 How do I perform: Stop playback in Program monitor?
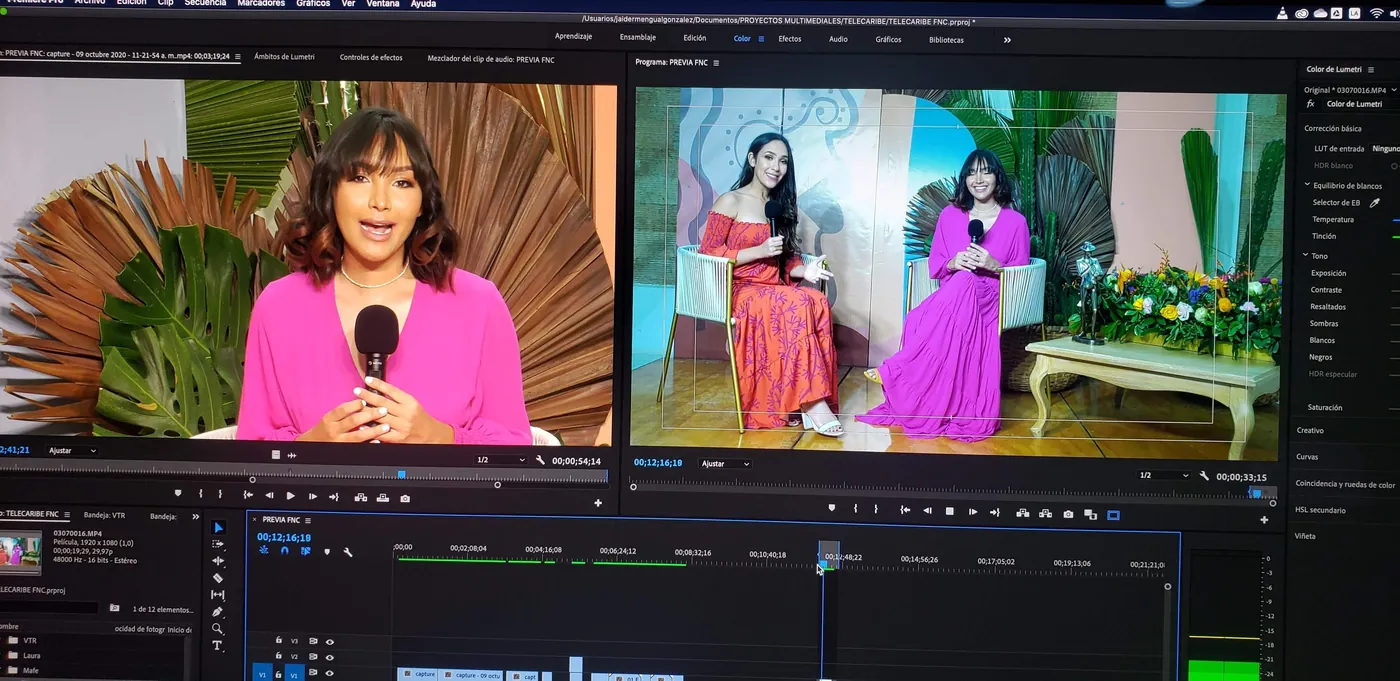click(950, 512)
